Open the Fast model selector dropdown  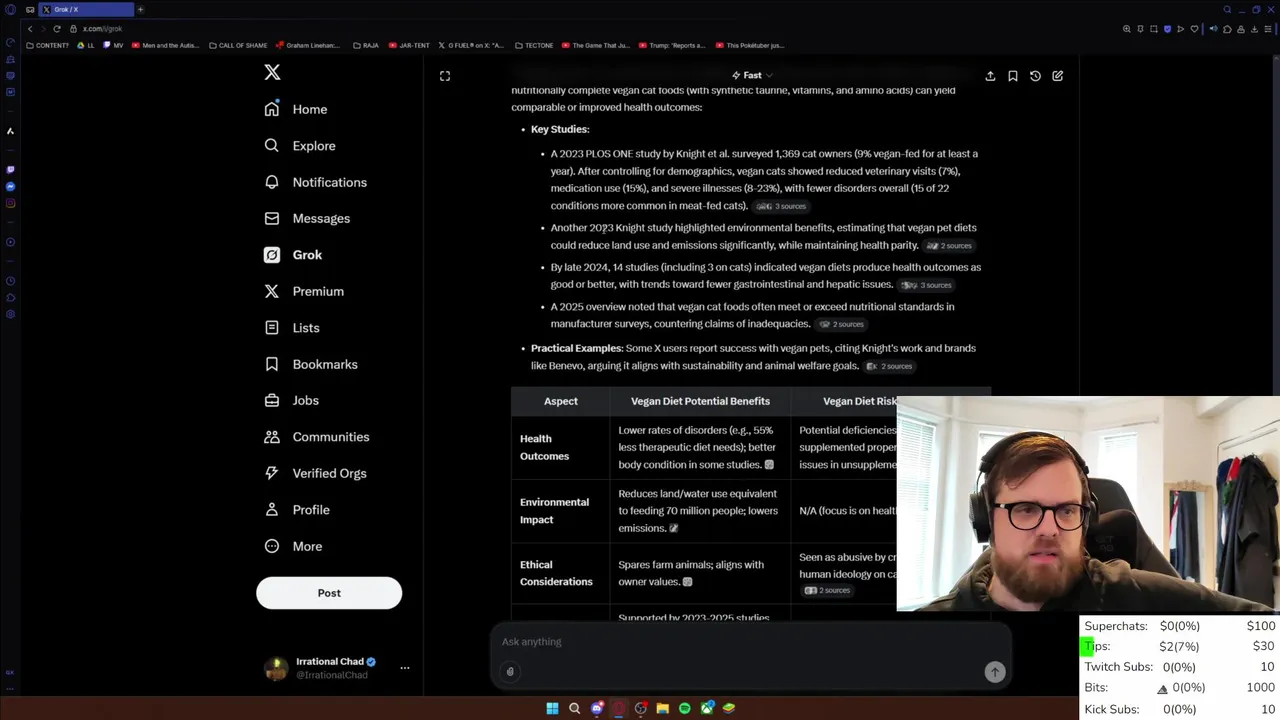click(752, 75)
